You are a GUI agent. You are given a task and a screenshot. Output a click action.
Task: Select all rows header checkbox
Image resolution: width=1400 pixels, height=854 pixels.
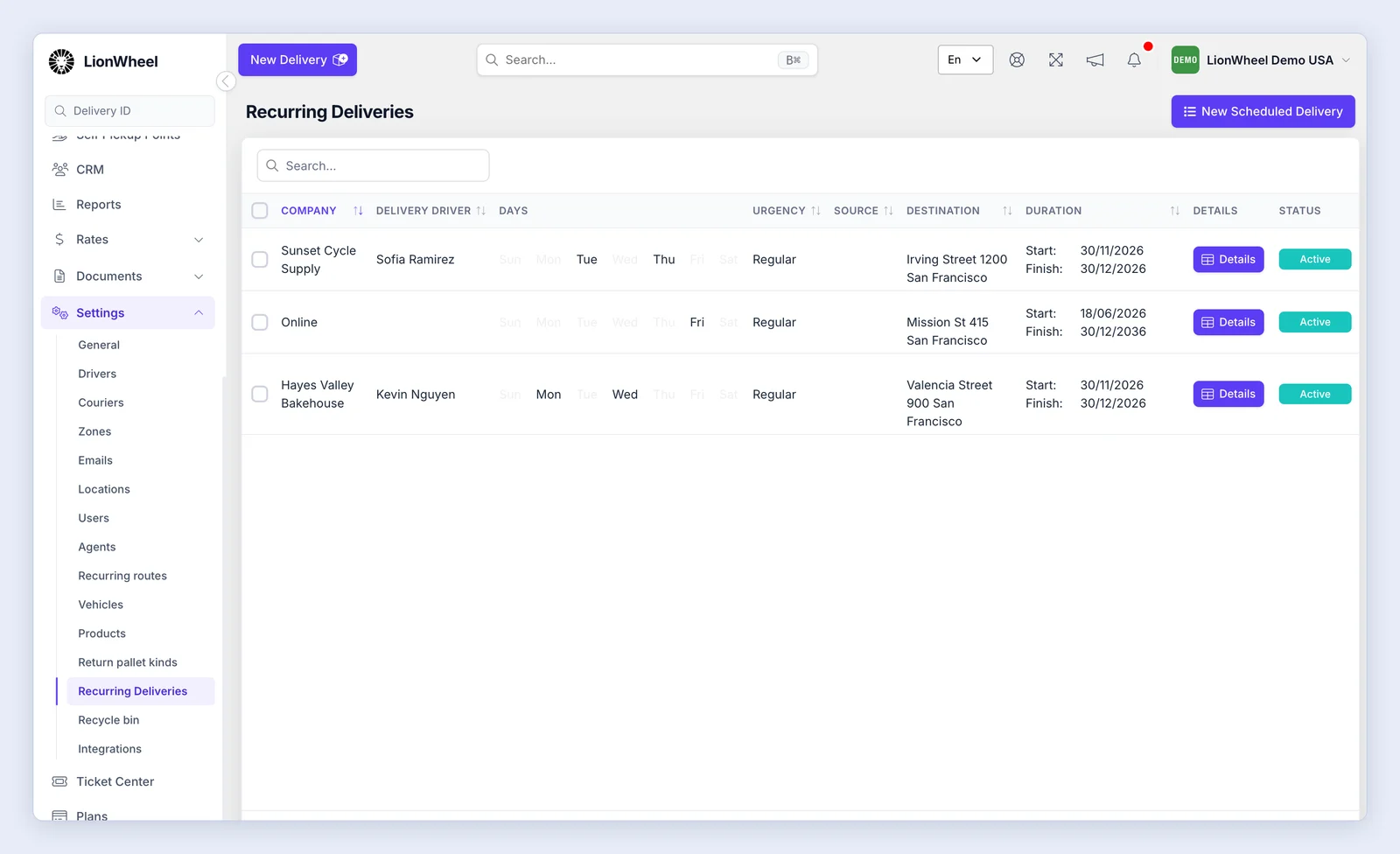tap(260, 211)
